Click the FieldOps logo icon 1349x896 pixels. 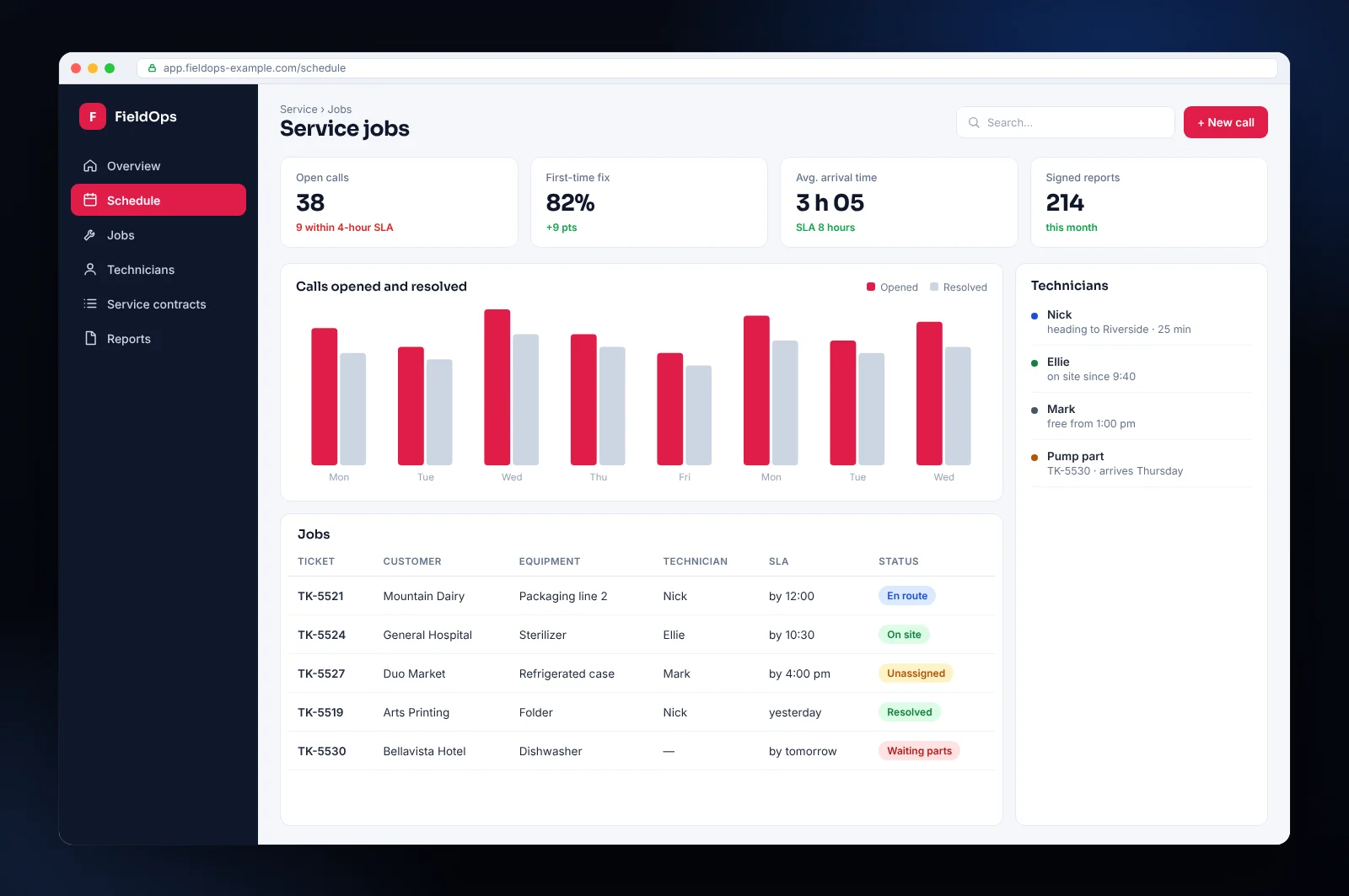[93, 116]
